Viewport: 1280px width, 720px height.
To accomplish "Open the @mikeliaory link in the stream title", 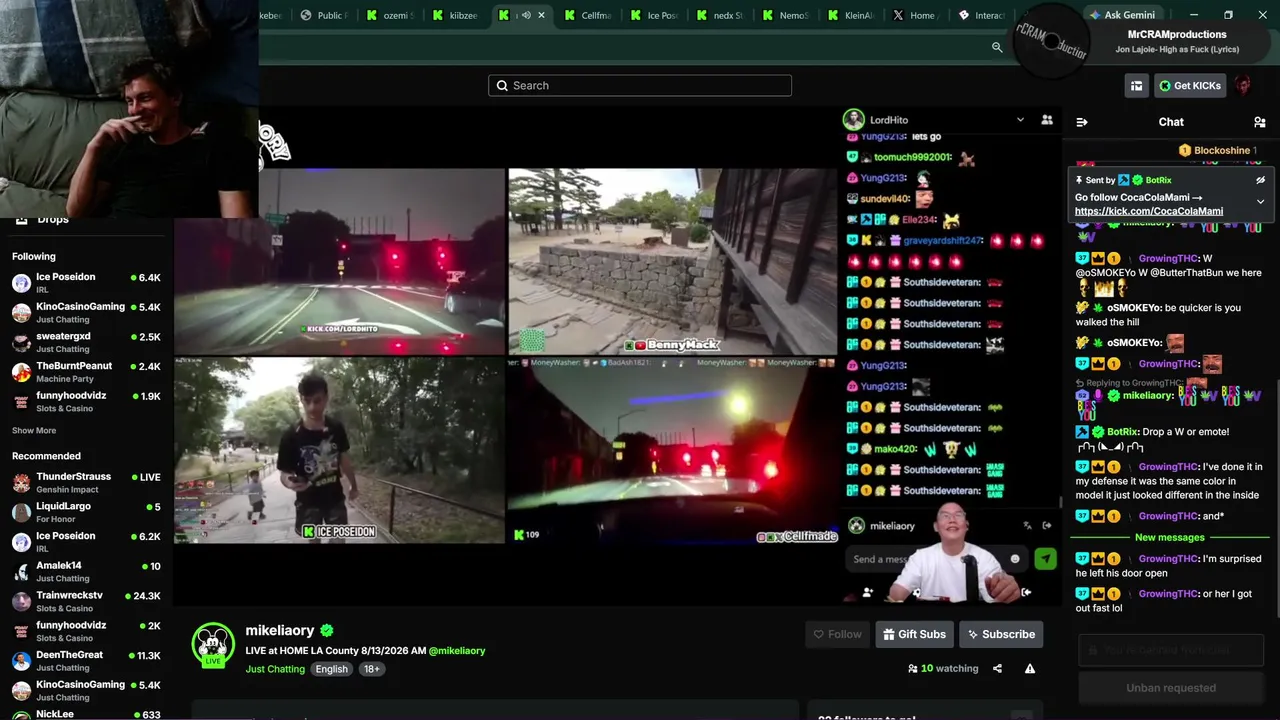I will click(x=457, y=651).
